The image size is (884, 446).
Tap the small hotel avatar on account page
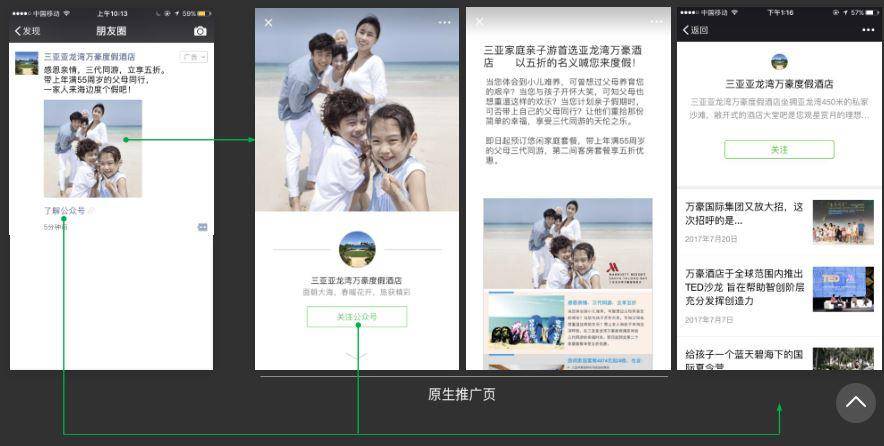tap(779, 61)
